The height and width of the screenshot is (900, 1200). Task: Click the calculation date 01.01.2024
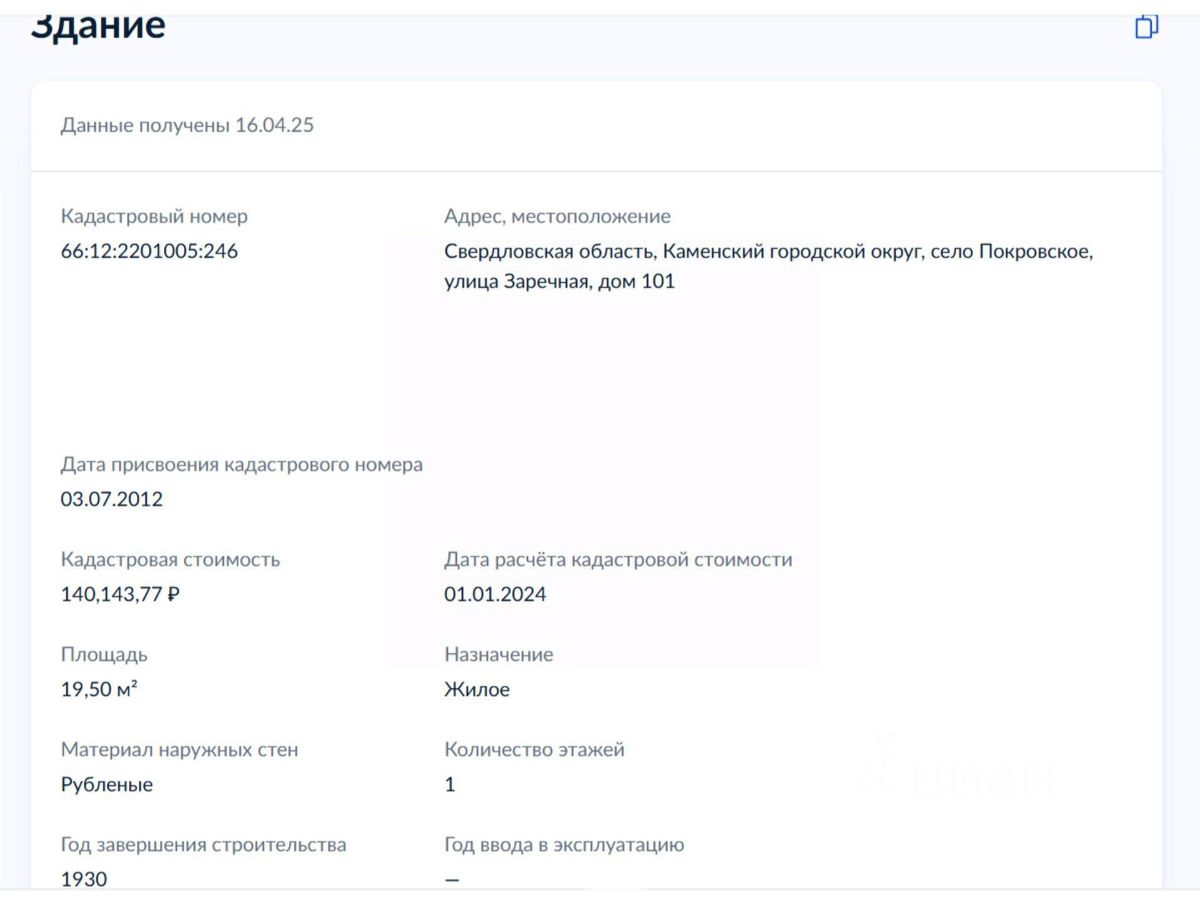[x=495, y=594]
